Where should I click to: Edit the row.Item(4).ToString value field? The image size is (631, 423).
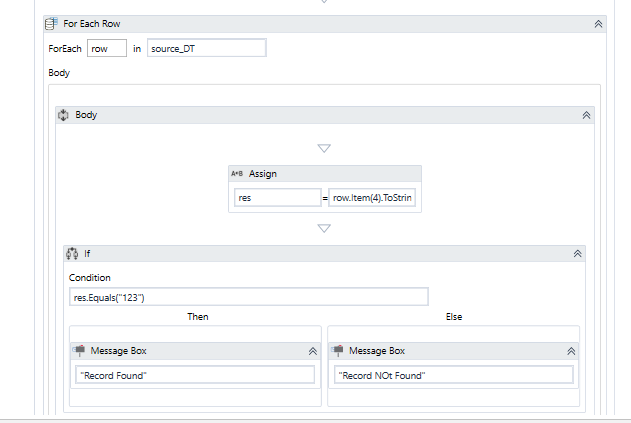click(x=372, y=198)
